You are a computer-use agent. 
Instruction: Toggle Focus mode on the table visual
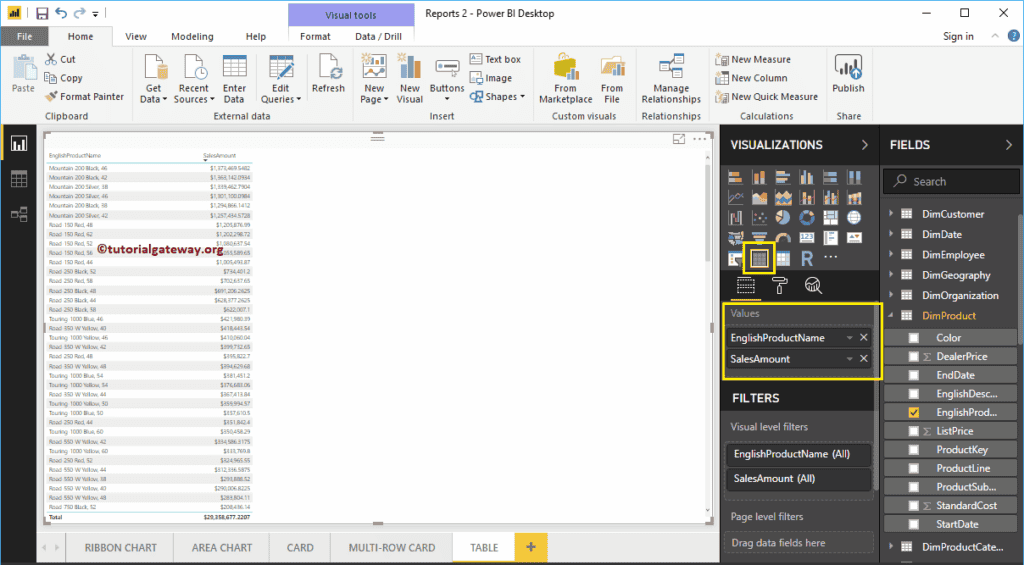(679, 138)
